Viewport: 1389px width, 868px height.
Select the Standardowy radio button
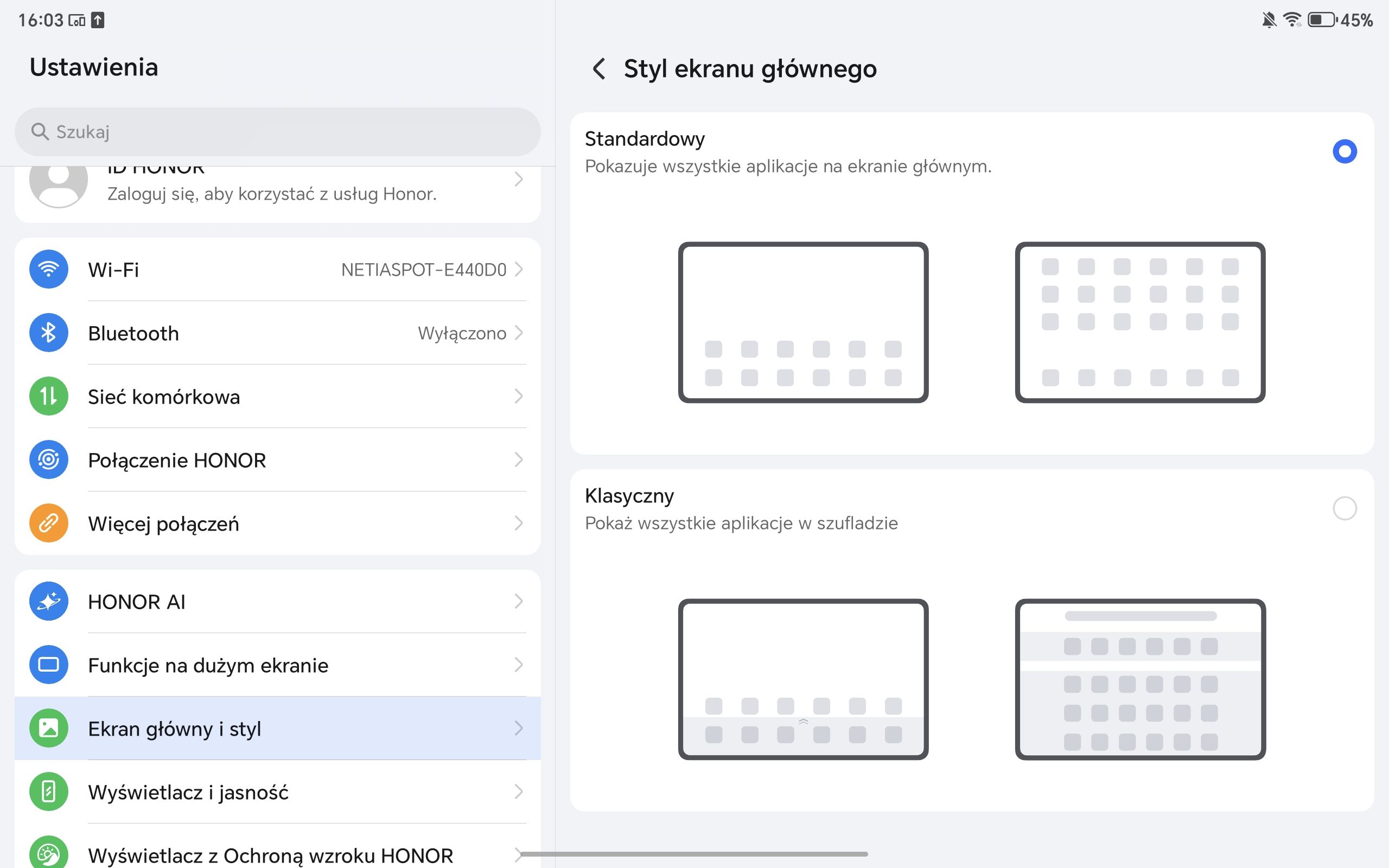[x=1344, y=151]
